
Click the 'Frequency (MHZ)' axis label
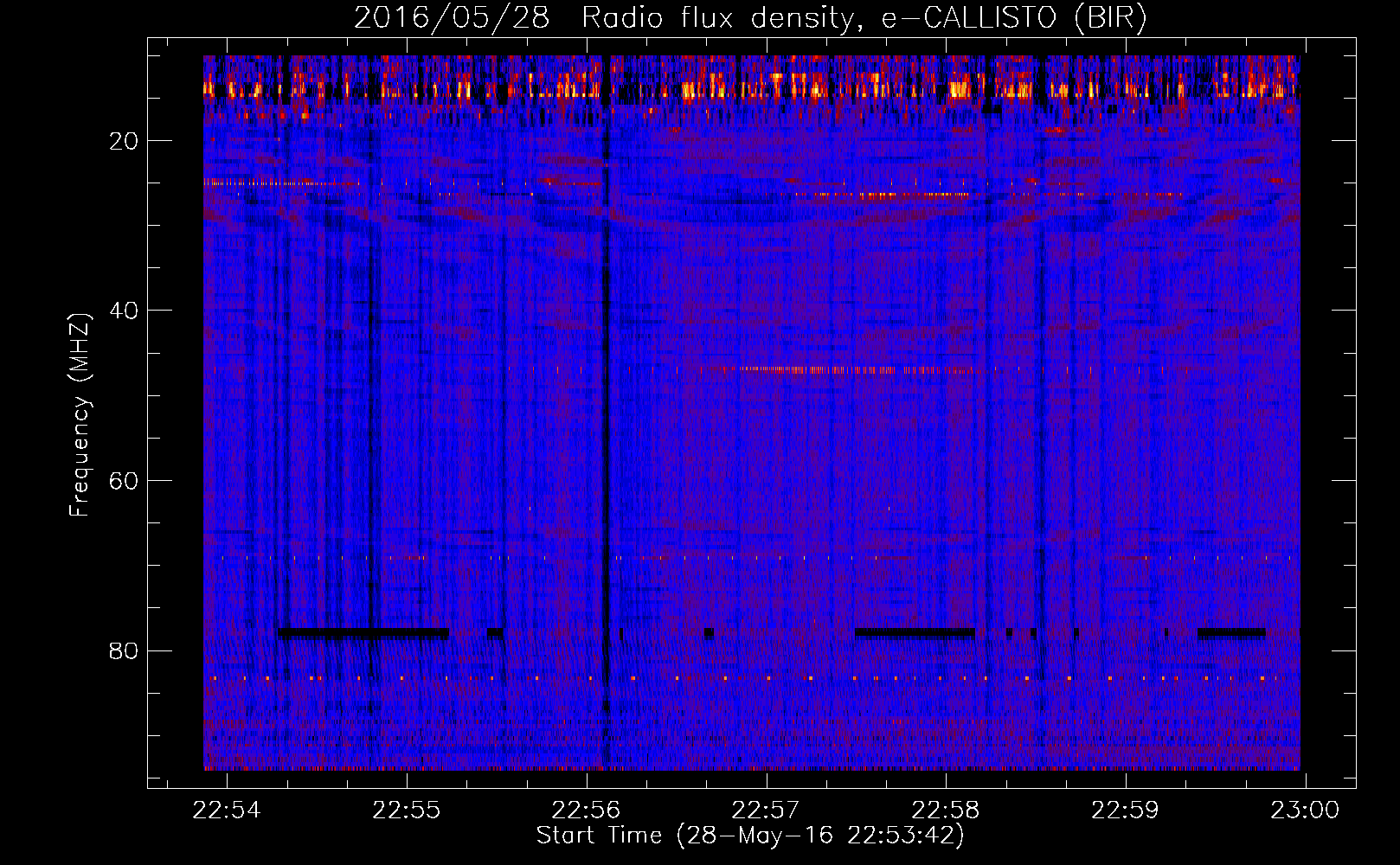(x=80, y=415)
